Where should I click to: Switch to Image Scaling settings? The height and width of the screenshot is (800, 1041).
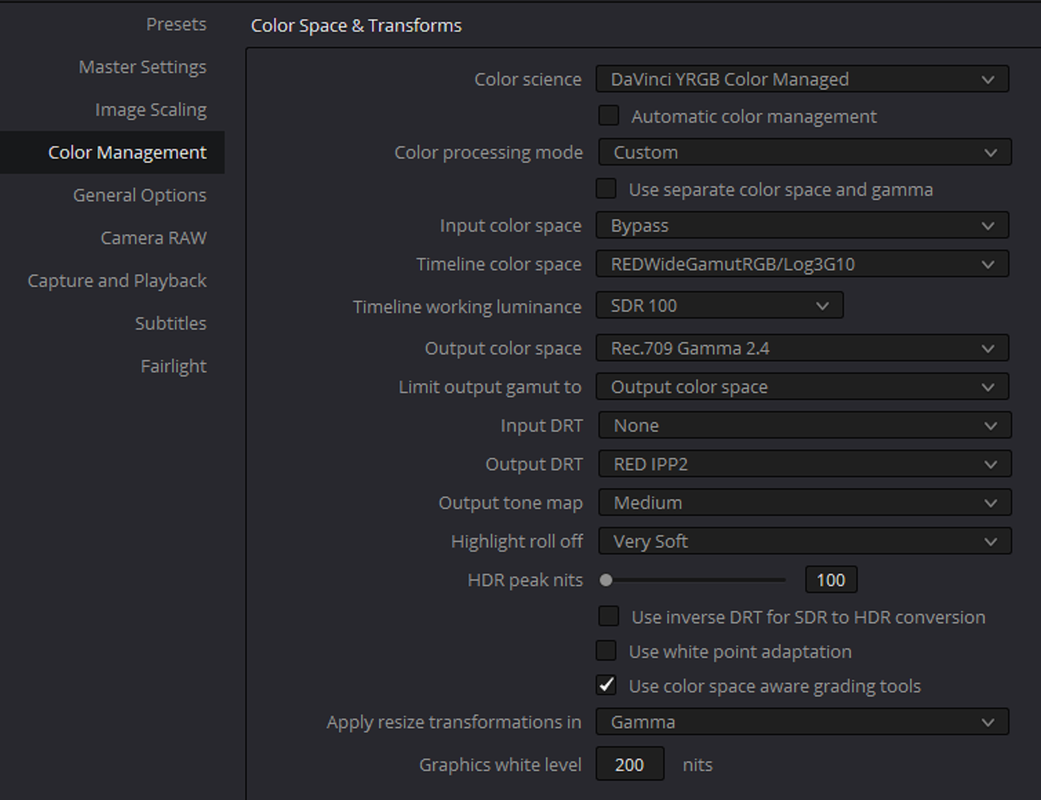151,110
